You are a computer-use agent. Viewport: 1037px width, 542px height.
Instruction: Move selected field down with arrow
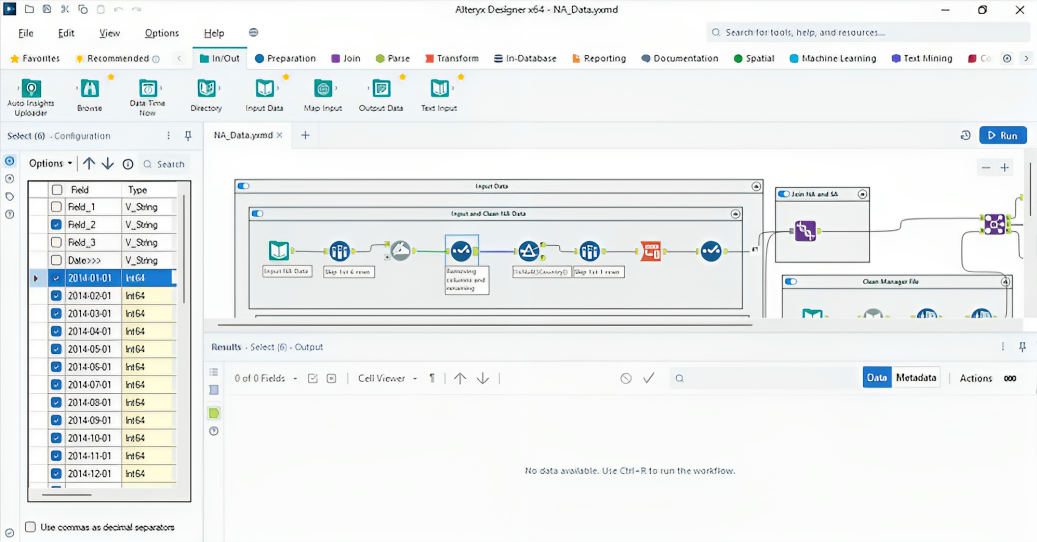click(x=108, y=163)
